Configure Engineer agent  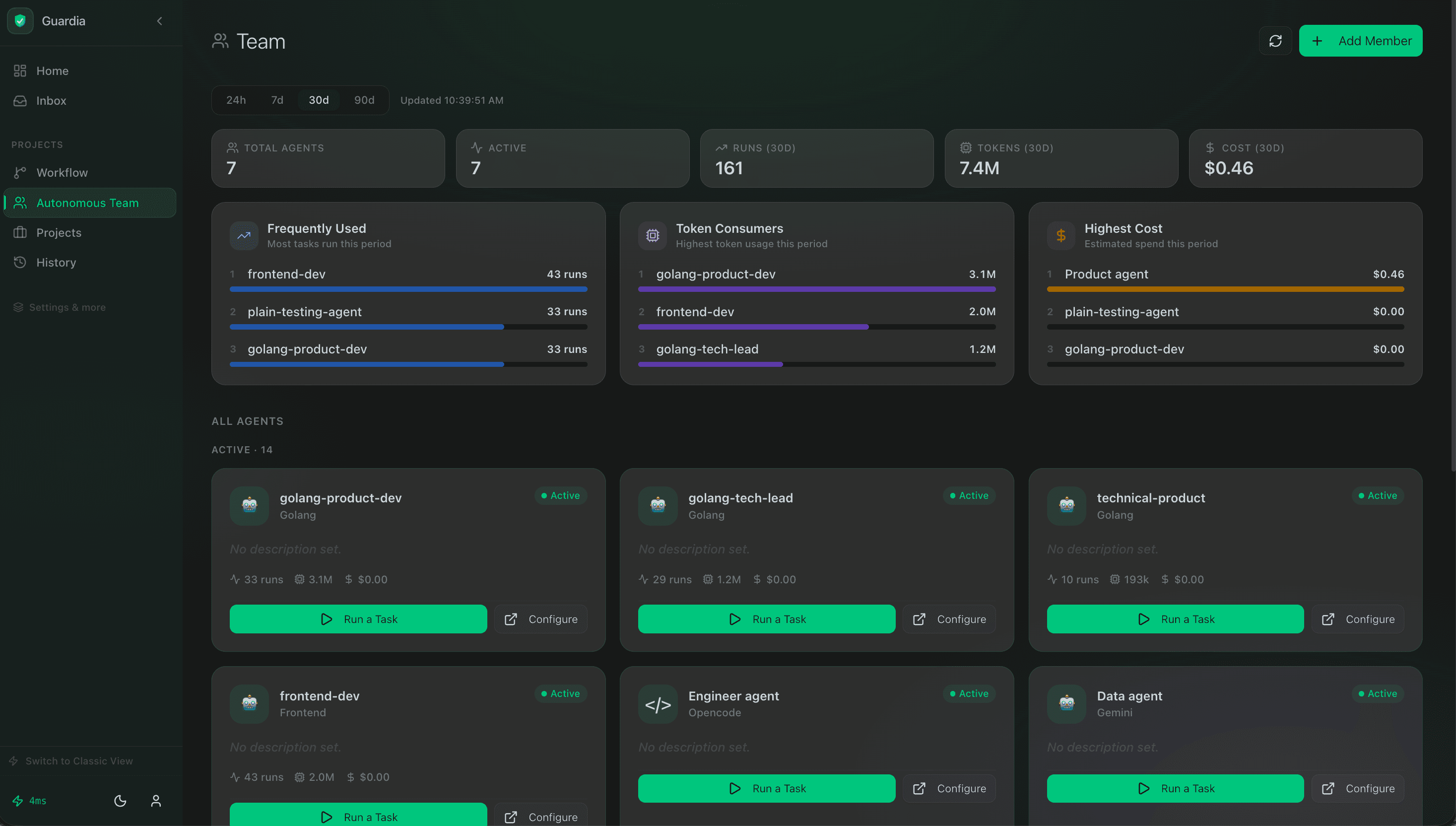pyautogui.click(x=949, y=789)
